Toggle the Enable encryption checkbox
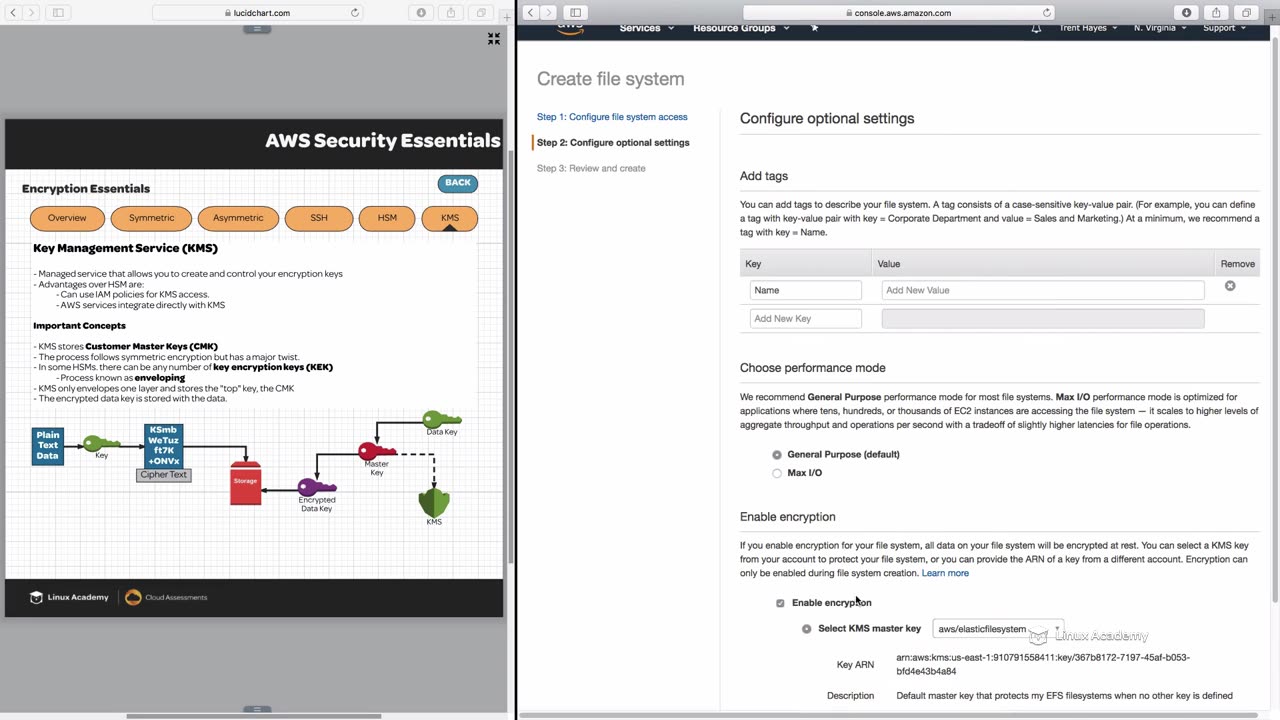The width and height of the screenshot is (1280, 720). [x=780, y=603]
